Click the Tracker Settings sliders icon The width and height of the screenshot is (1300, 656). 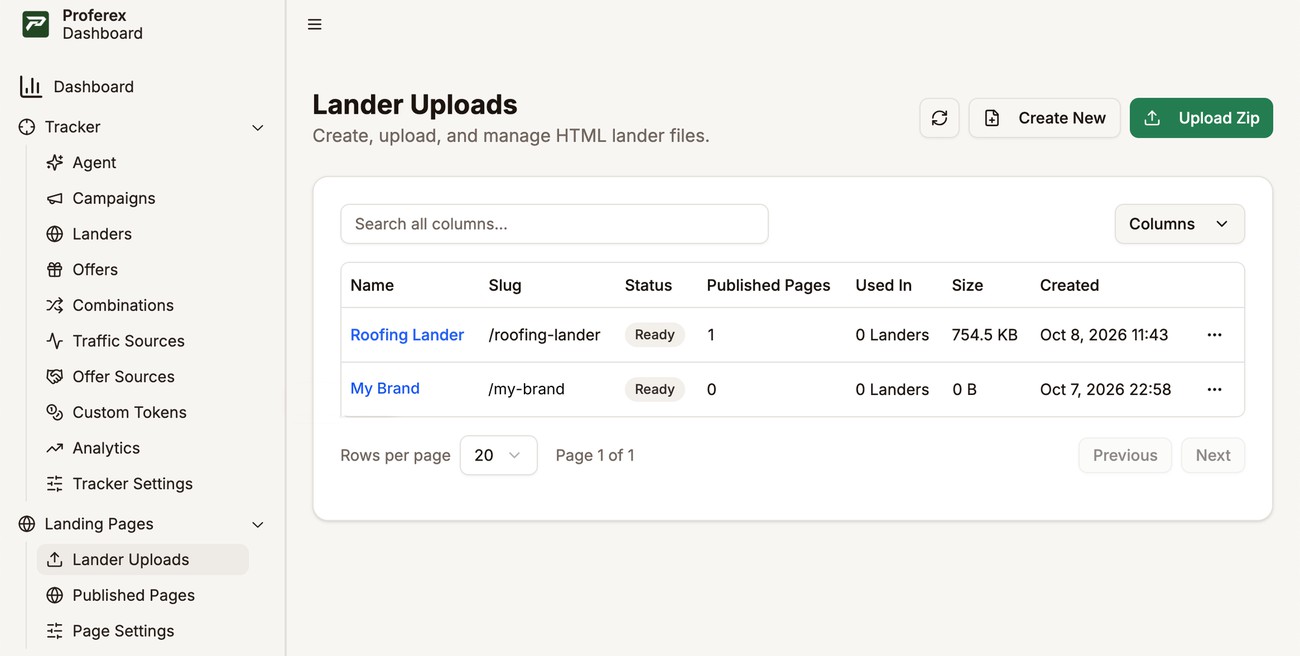pyautogui.click(x=55, y=484)
